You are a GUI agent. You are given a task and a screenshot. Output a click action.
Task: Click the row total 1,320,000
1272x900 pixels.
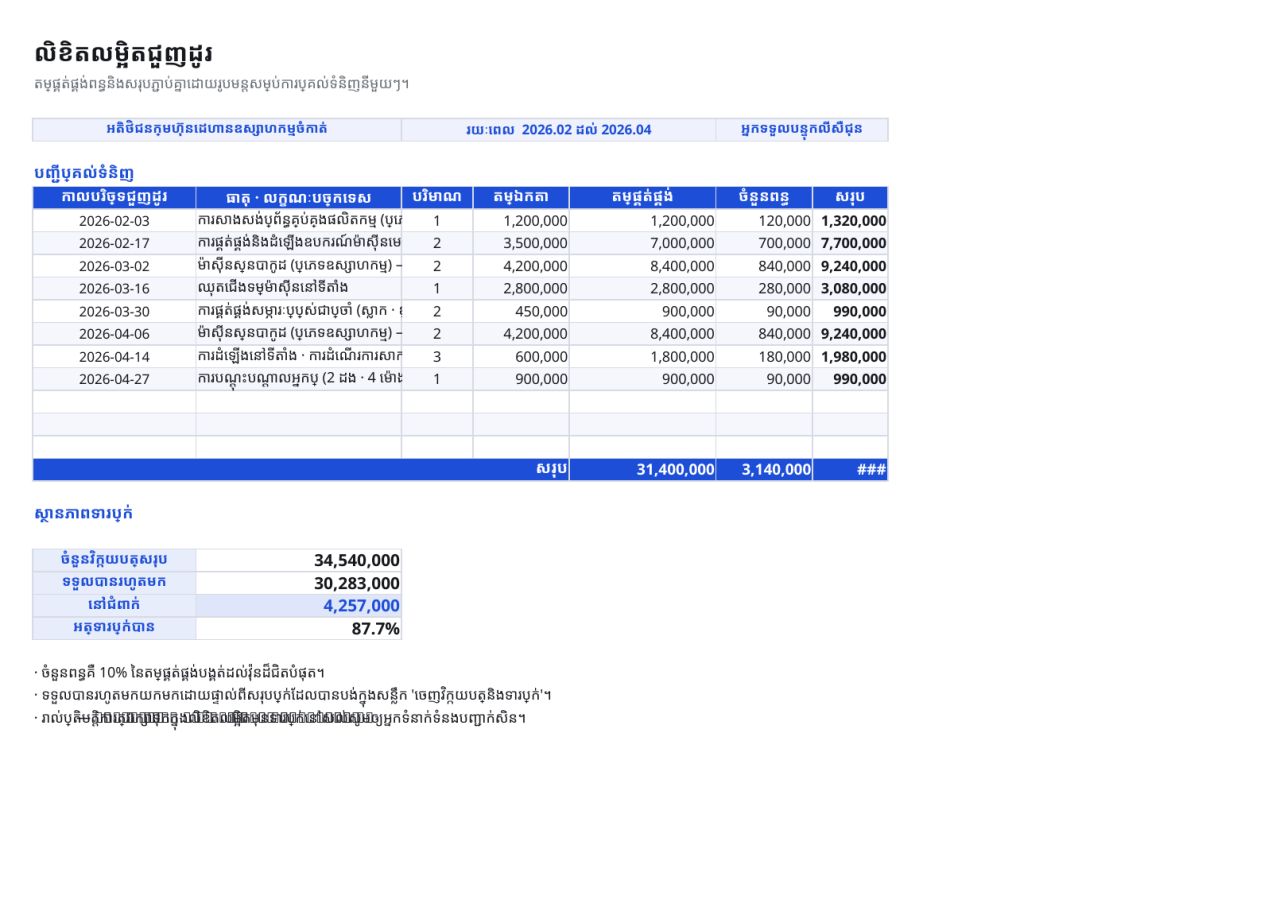(850, 221)
